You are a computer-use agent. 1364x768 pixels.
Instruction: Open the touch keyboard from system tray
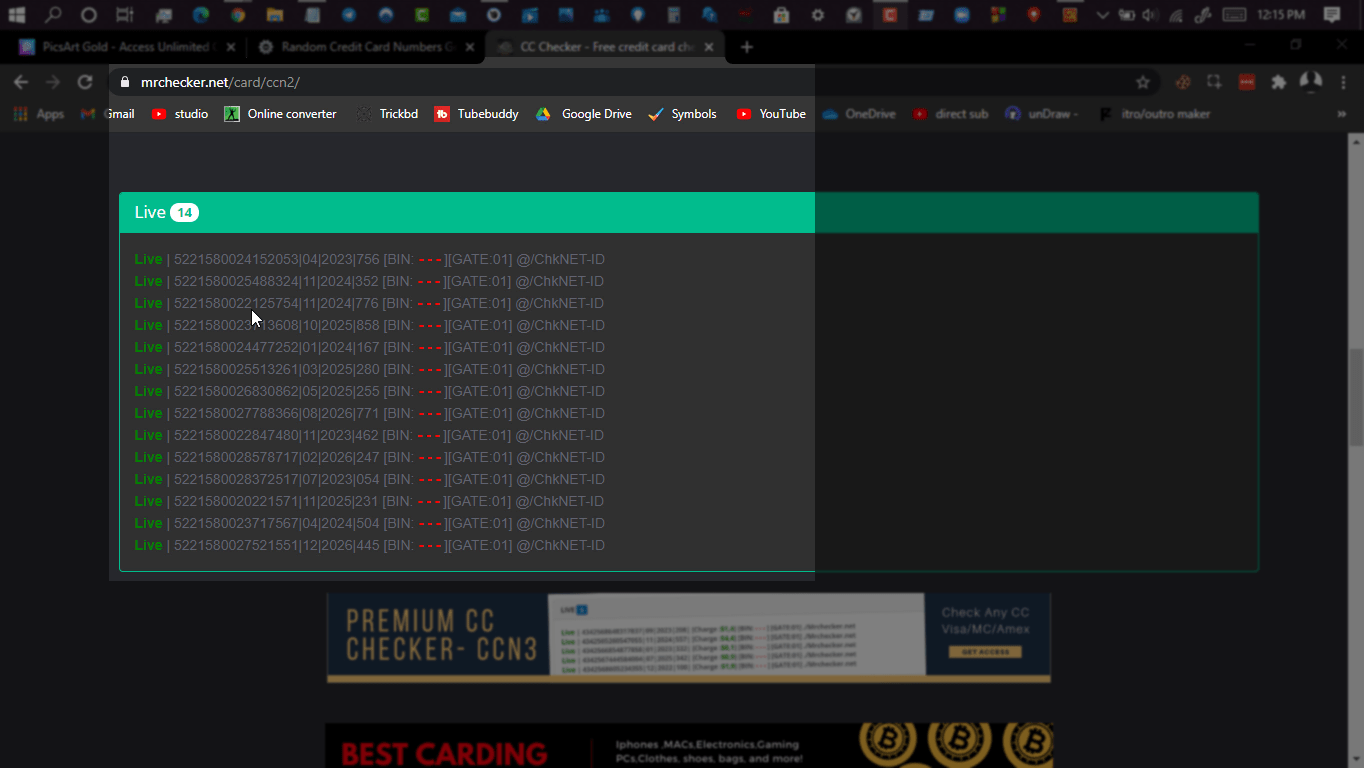click(1235, 15)
